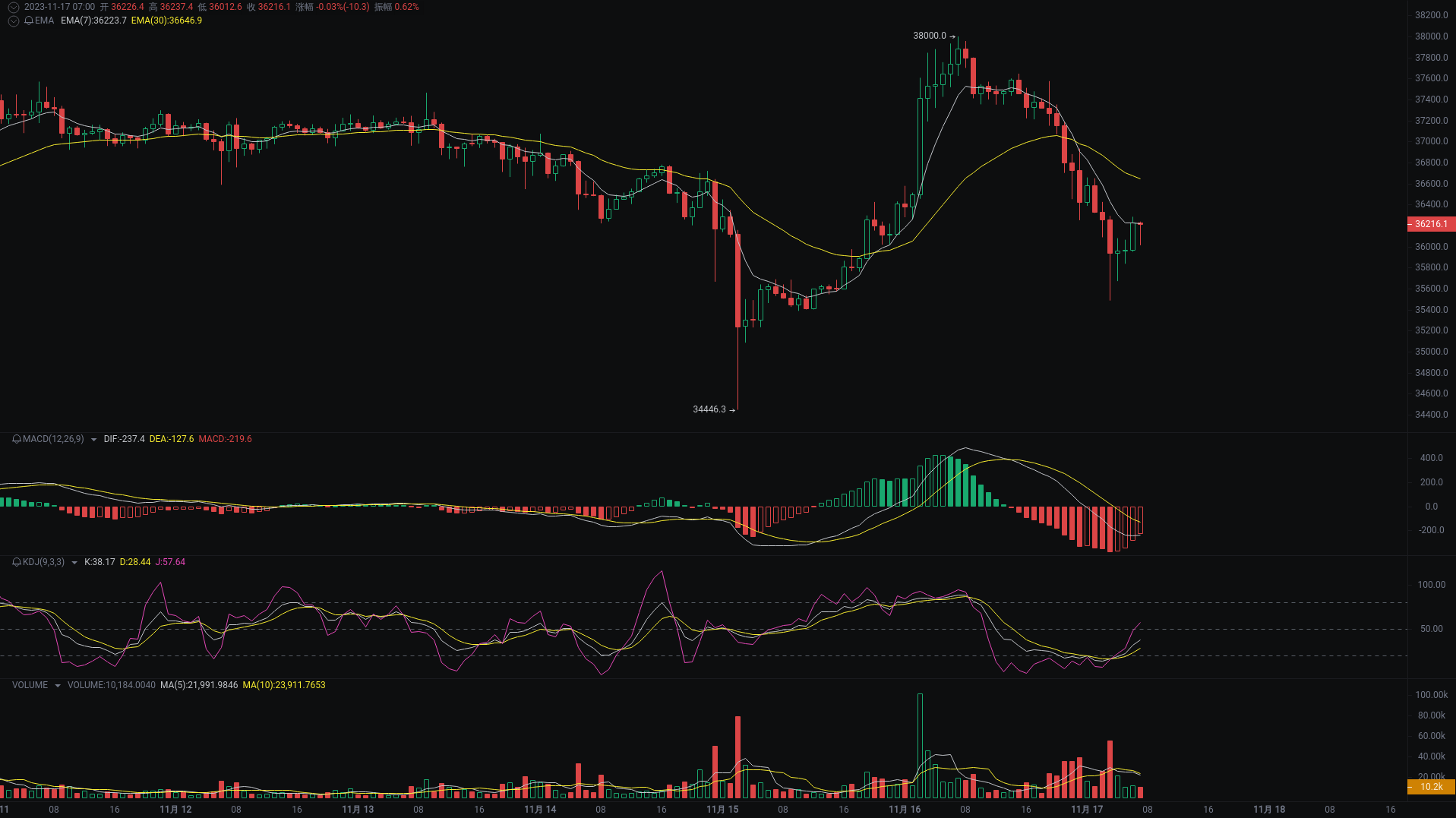Image resolution: width=1456 pixels, height=818 pixels.
Task: Click the K:38.17 value
Action: [x=99, y=562]
